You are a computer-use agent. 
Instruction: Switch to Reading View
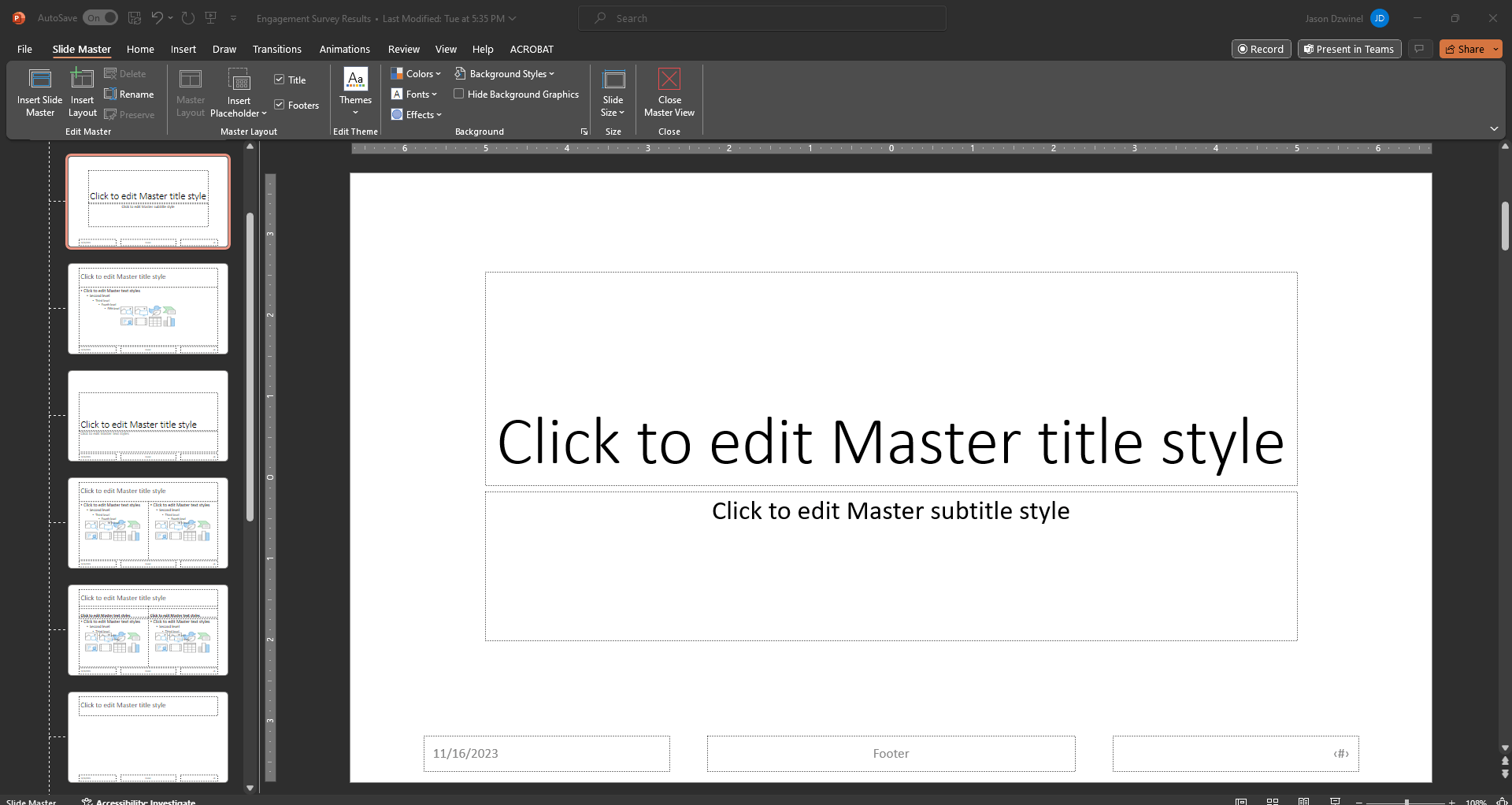(1304, 801)
